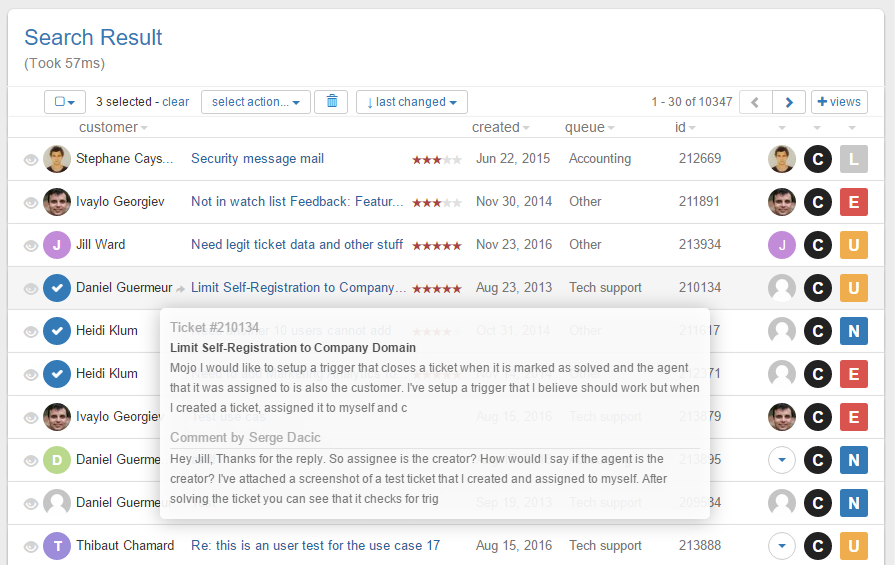This screenshot has width=895, height=565.
Task: Go to previous page of results
Action: 756,102
